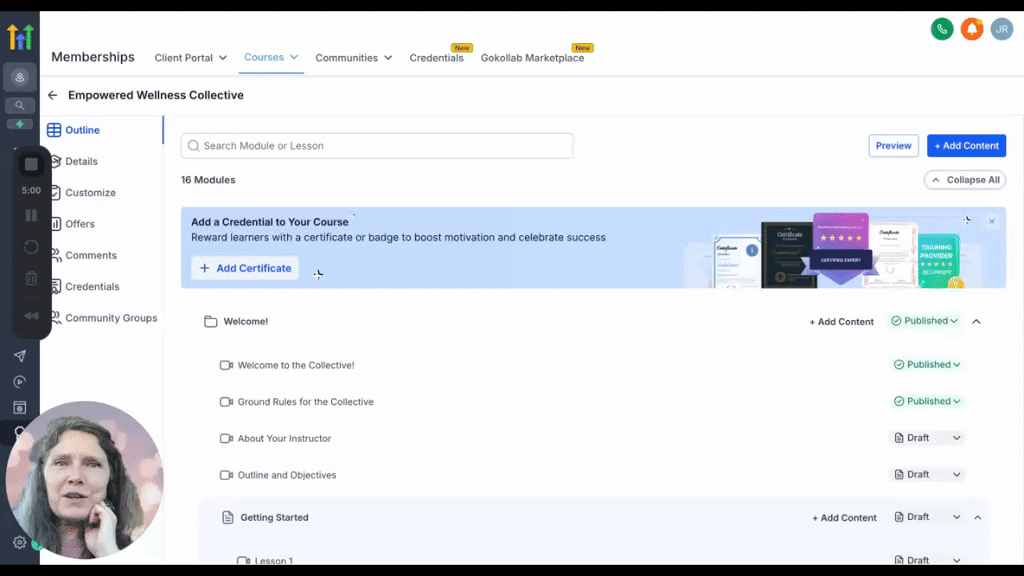
Task: Select the Getting Started module title
Action: coord(274,517)
